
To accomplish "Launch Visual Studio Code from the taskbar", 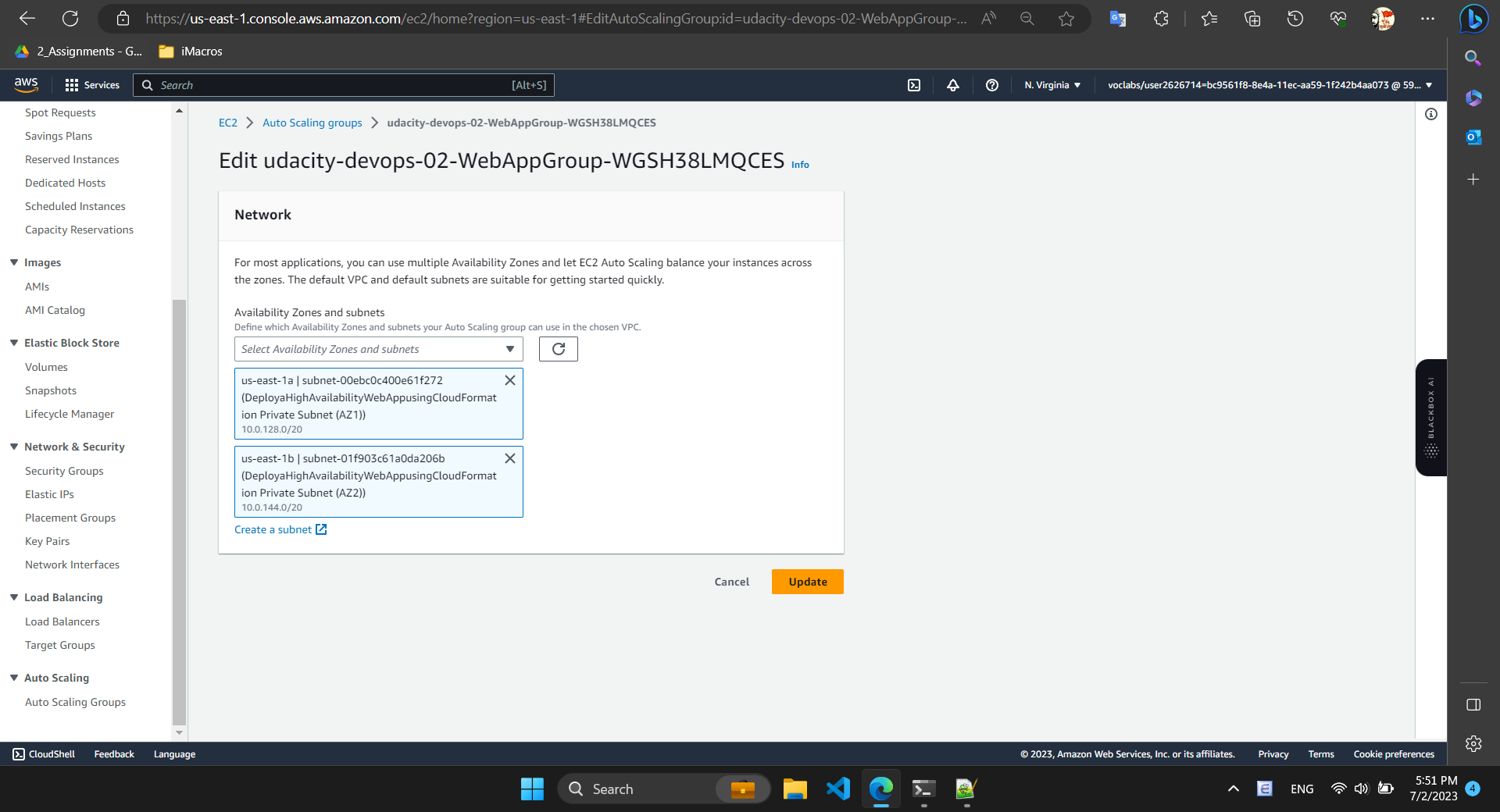I will (x=837, y=789).
